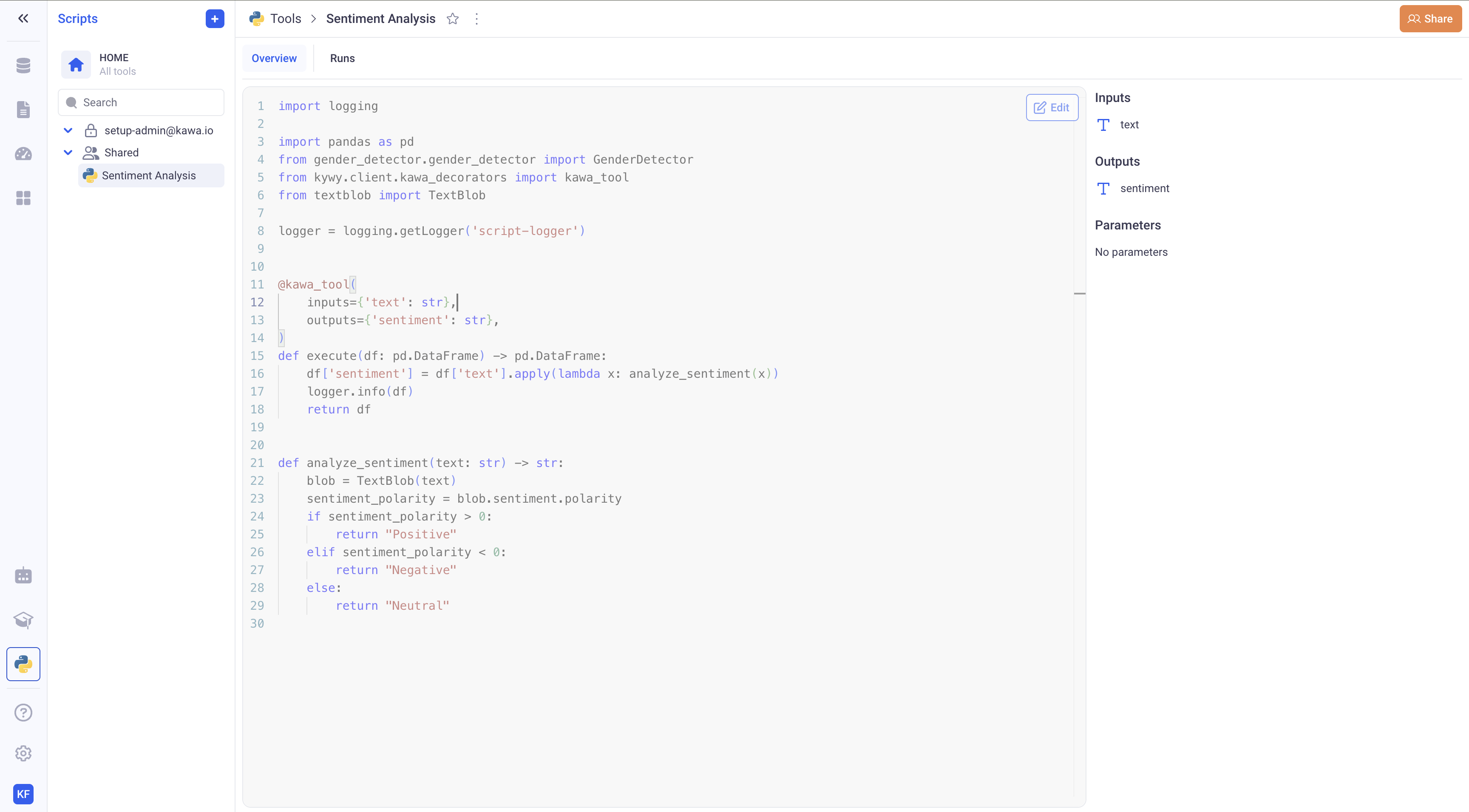Open the graduation cap learning icon
The height and width of the screenshot is (812, 1469).
click(23, 620)
